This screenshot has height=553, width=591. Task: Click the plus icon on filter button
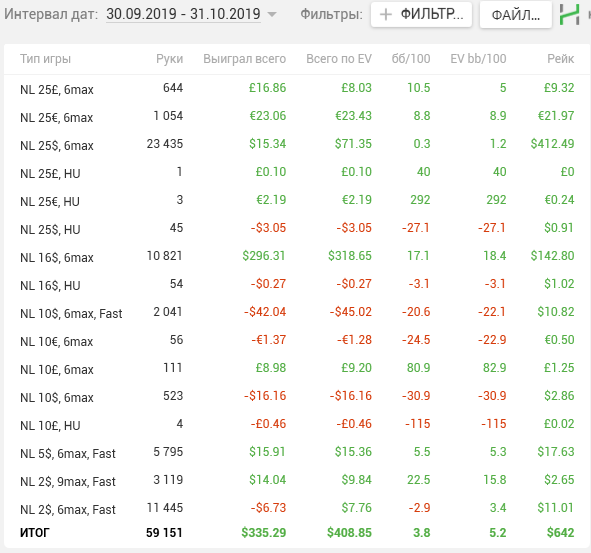coord(386,15)
